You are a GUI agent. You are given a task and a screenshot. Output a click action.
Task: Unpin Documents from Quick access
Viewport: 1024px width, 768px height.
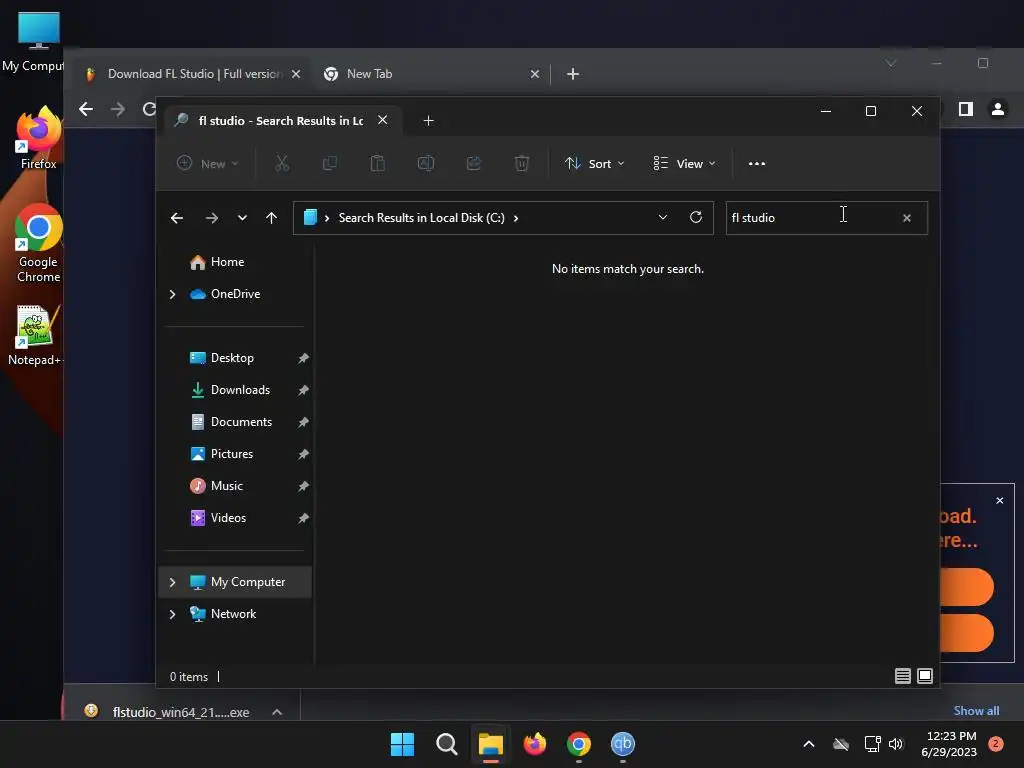pyautogui.click(x=303, y=422)
